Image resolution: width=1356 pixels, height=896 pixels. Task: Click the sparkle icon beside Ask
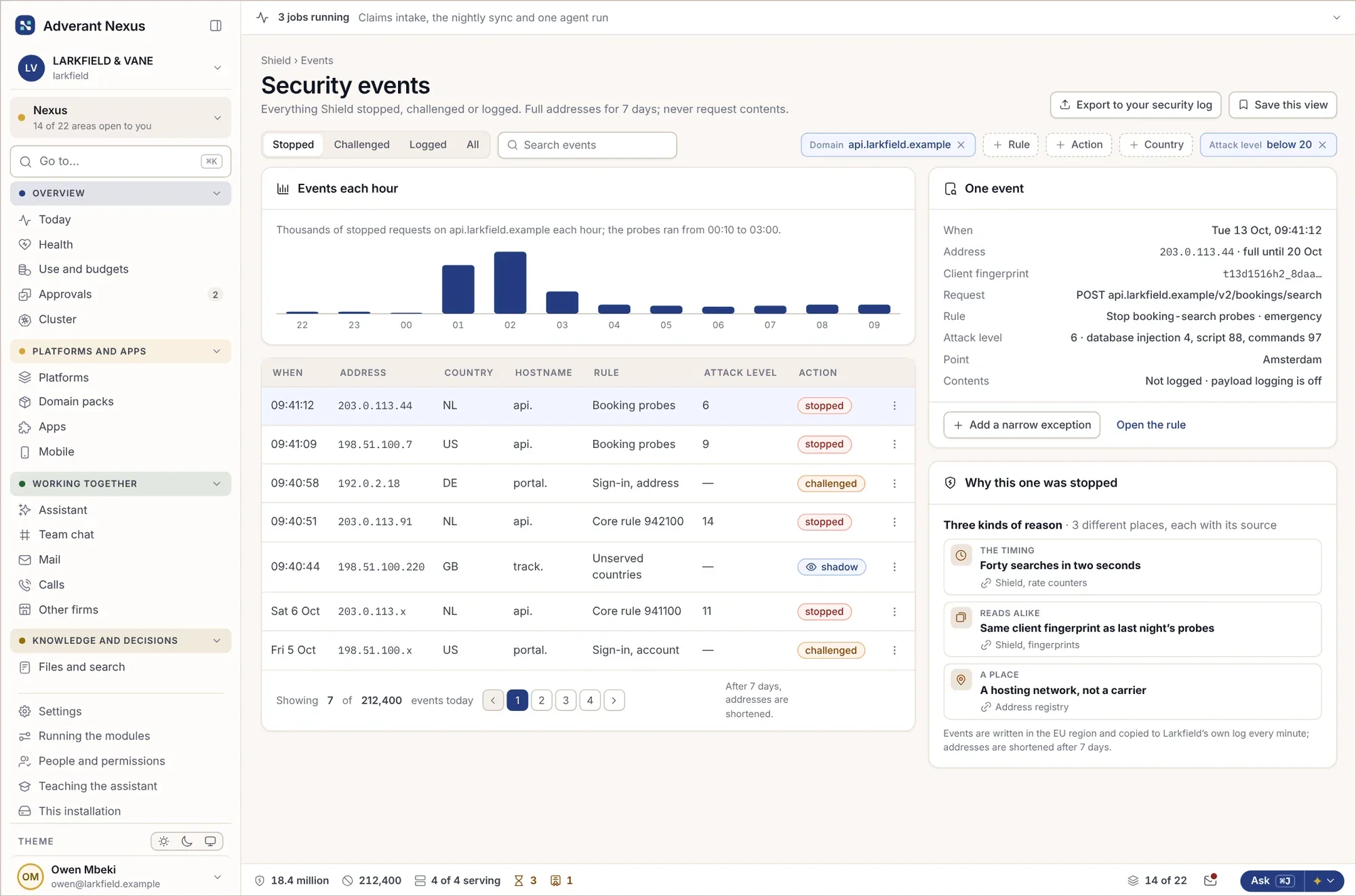coord(1317,881)
